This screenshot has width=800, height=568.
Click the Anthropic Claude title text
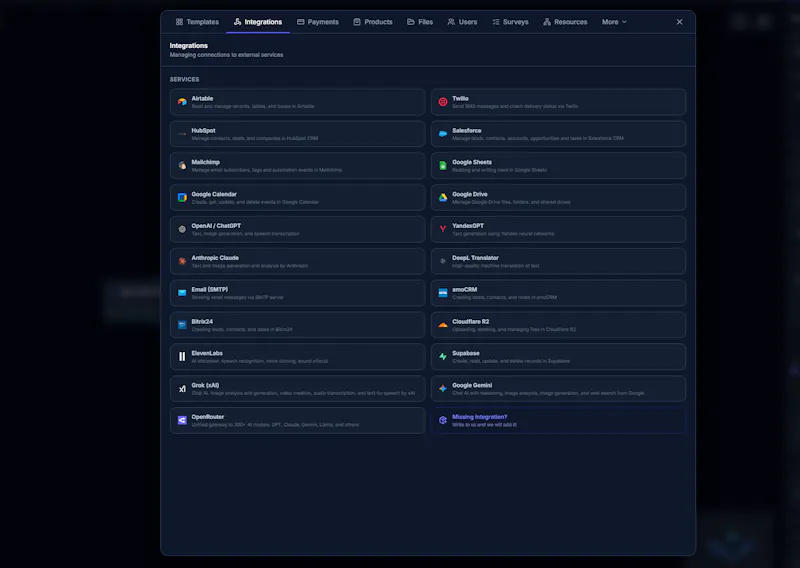[x=215, y=258]
